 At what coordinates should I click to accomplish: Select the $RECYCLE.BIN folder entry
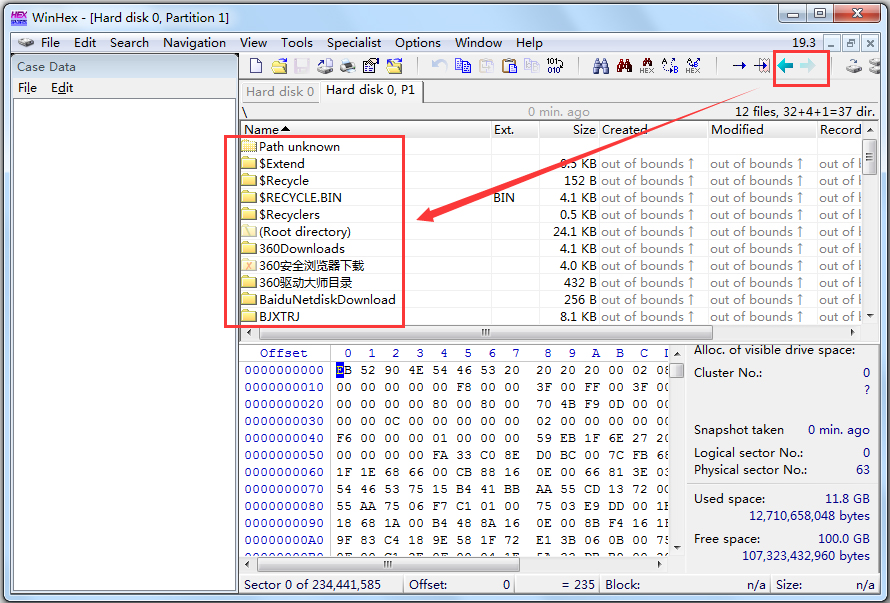[x=300, y=198]
